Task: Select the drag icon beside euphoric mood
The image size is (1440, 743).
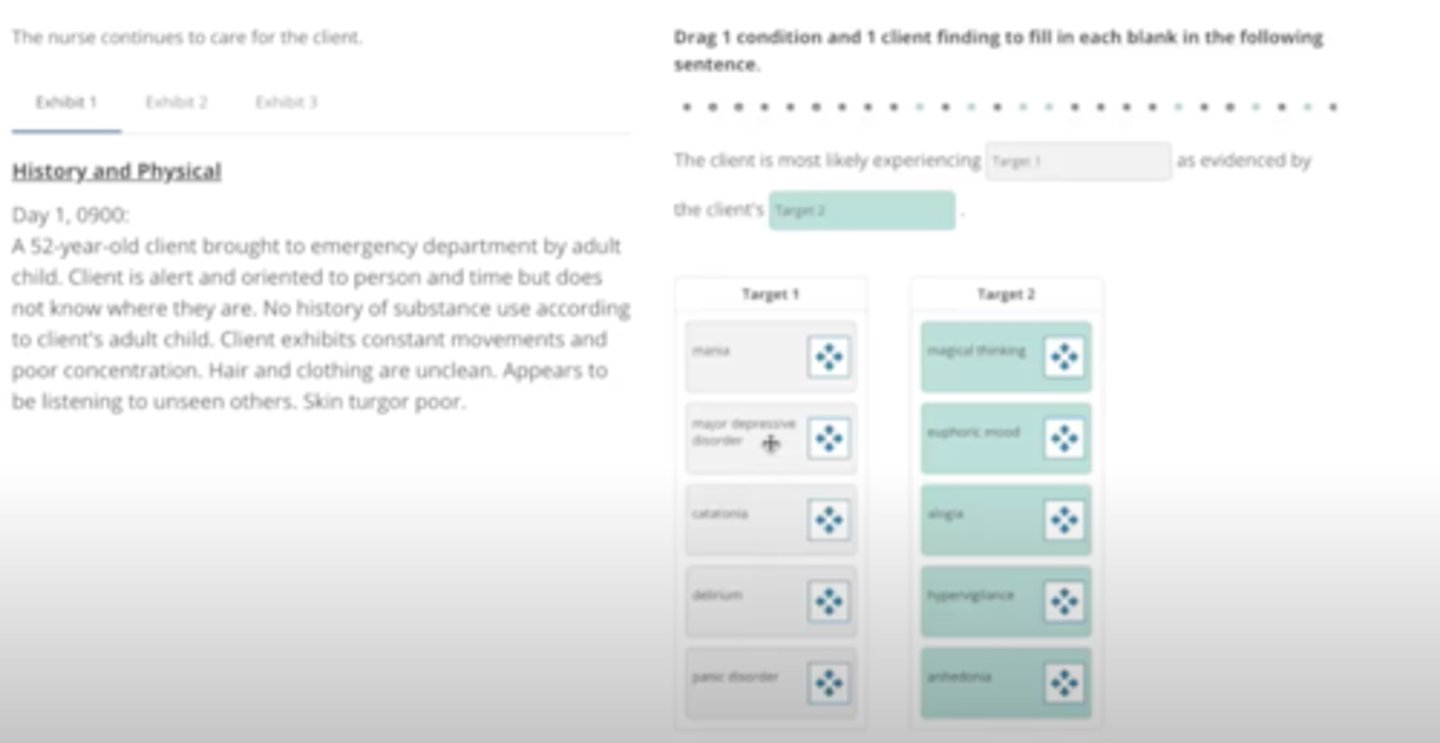Action: [1064, 439]
